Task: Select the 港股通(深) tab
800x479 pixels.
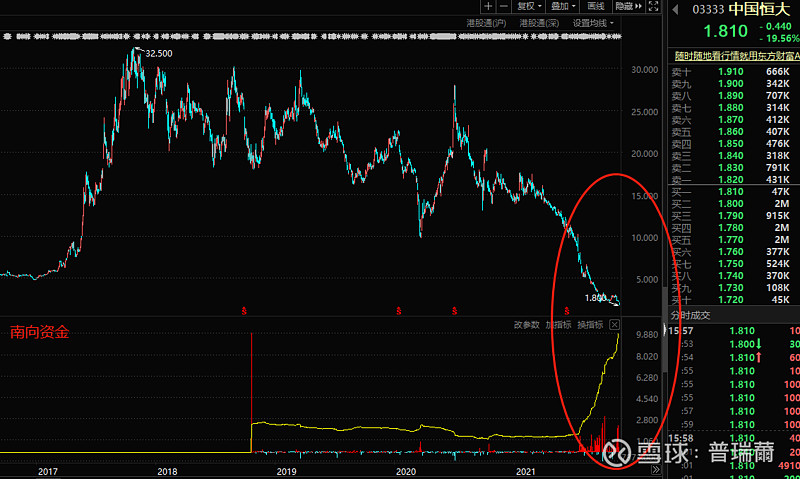Action: 539,23
